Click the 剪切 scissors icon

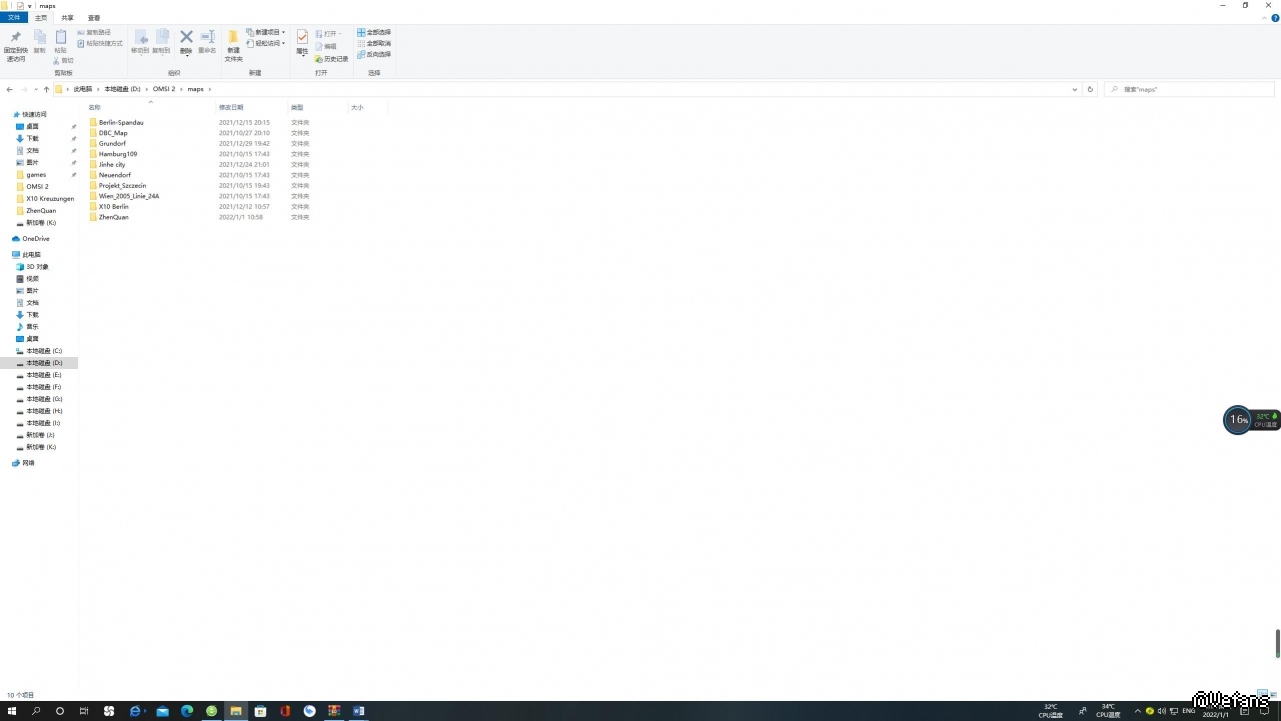[x=57, y=60]
